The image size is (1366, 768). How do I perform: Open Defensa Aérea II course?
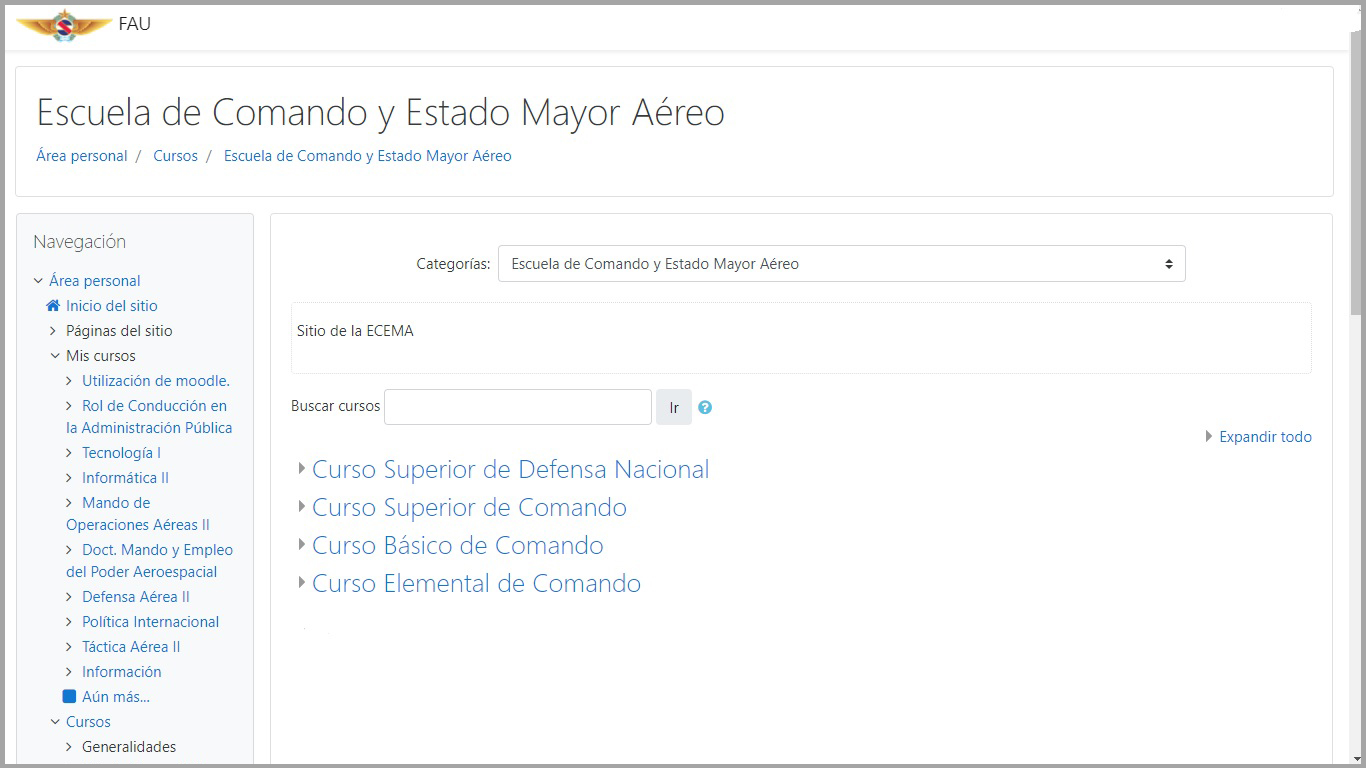(x=136, y=597)
